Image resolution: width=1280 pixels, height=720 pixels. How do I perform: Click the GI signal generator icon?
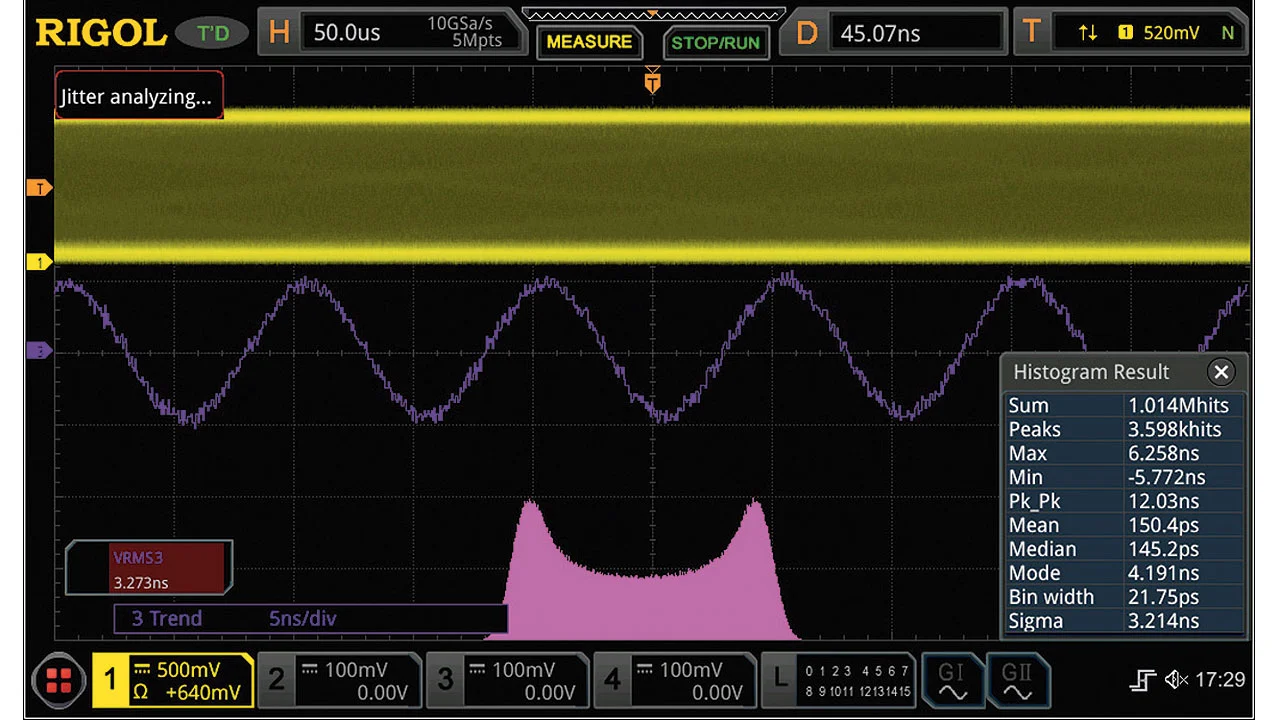coord(950,681)
